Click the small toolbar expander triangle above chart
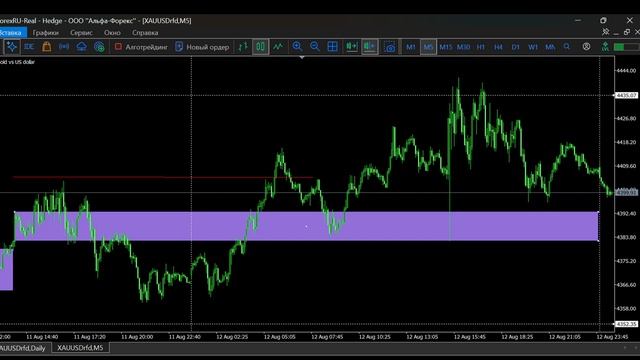640x360 pixels. point(302,58)
